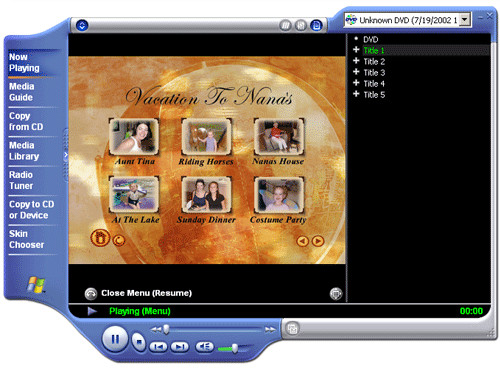500x370 pixels.
Task: Click the fast forward arrows icon
Action: [270, 330]
